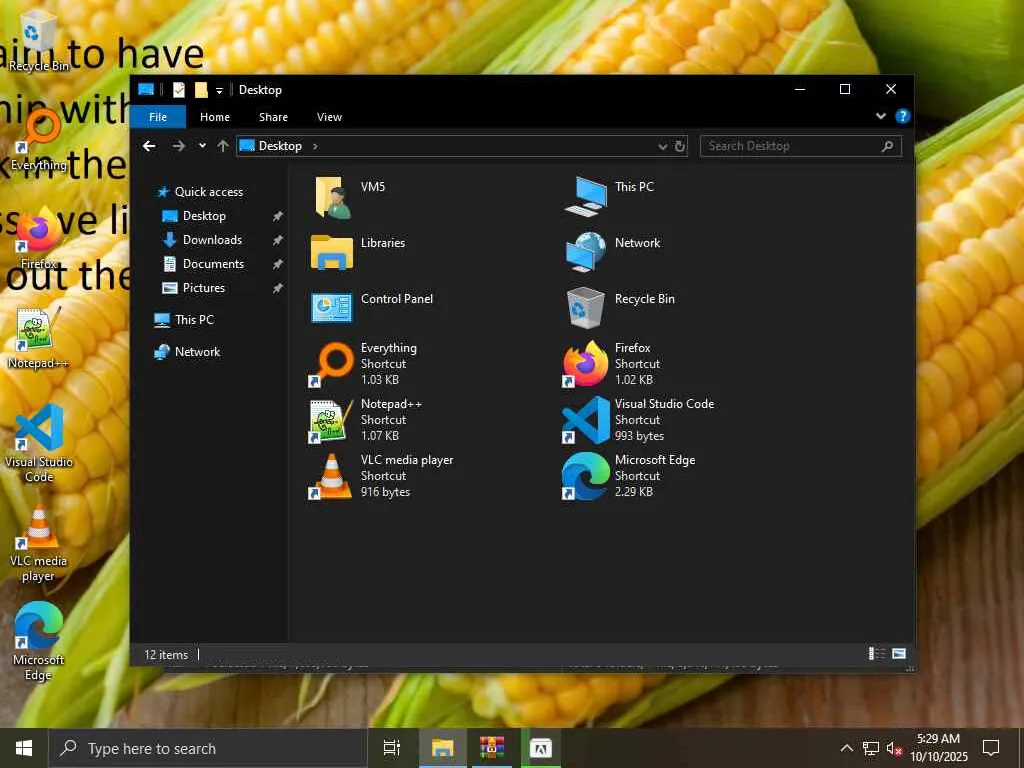Open the Windows Start menu
This screenshot has height=768, width=1024.
point(24,748)
